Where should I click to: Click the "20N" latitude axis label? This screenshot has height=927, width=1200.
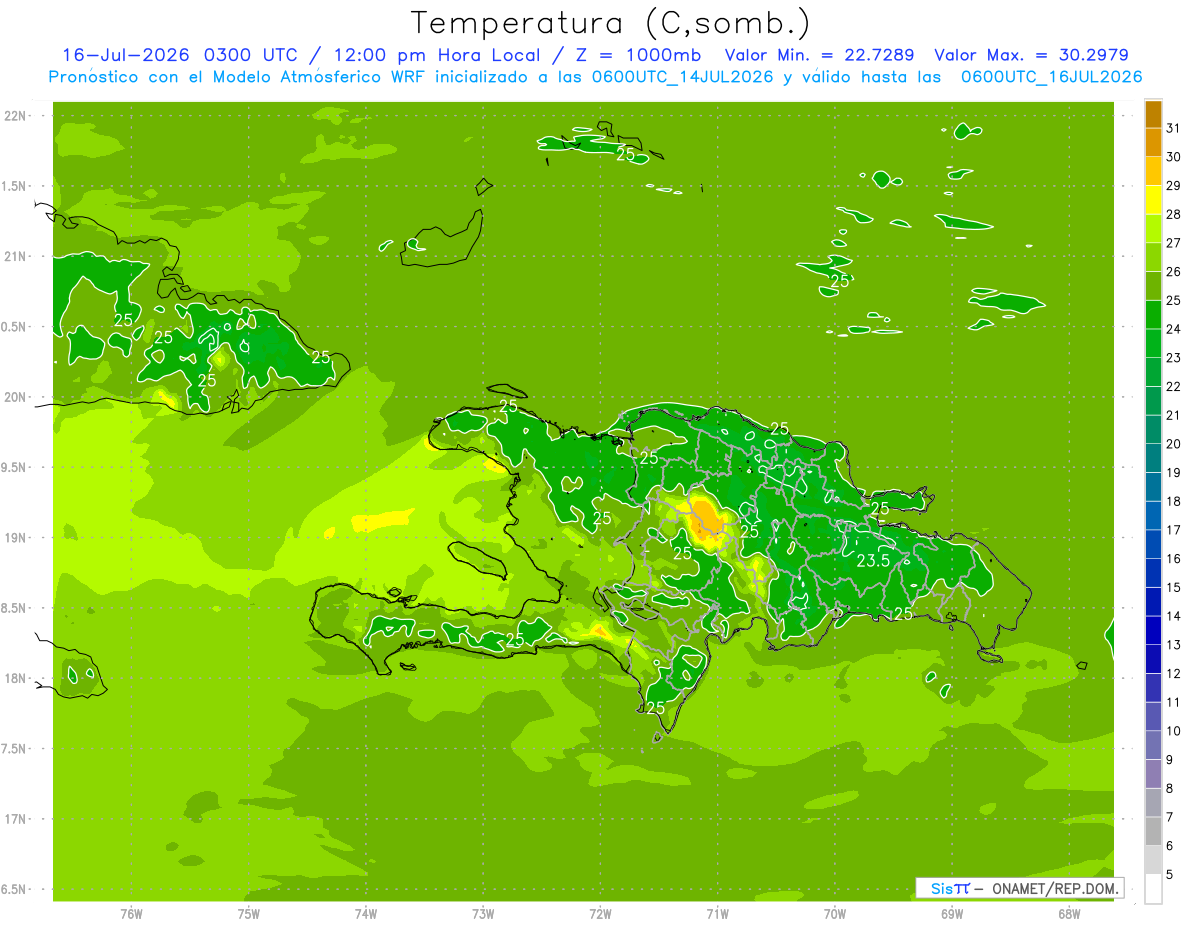click(15, 398)
